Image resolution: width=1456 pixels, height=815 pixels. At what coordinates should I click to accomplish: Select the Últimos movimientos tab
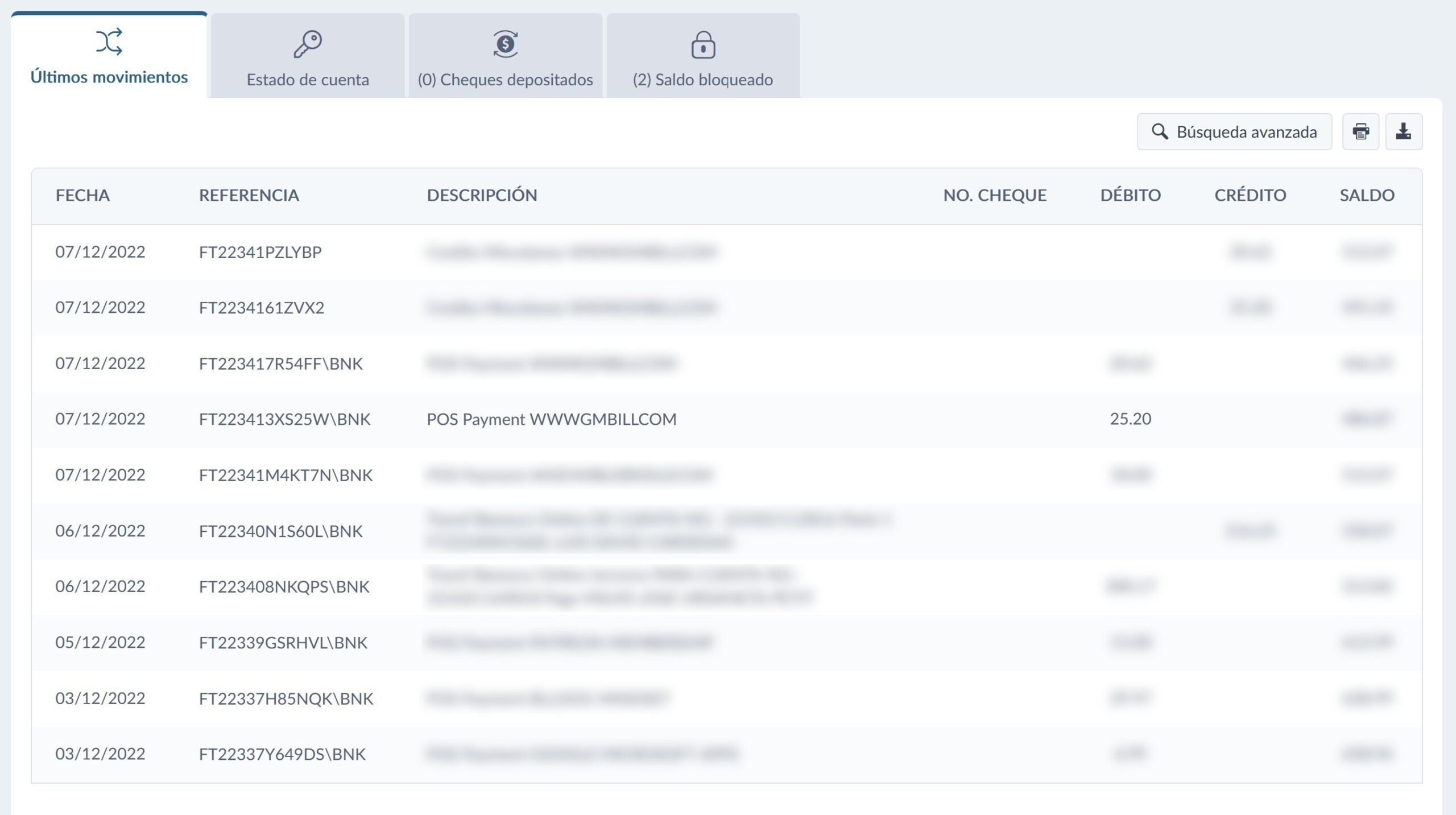pyautogui.click(x=109, y=76)
